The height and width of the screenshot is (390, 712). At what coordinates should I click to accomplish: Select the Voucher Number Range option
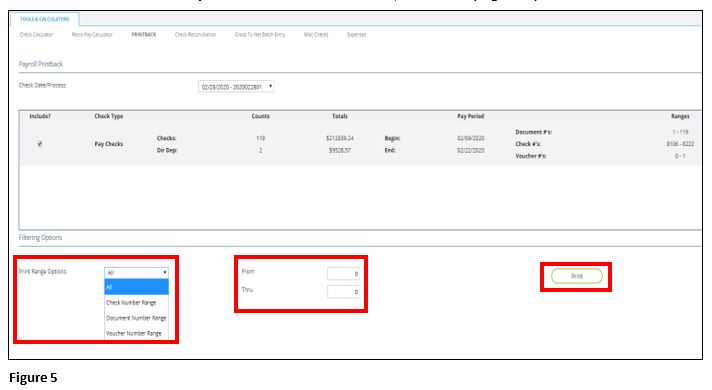pos(136,333)
